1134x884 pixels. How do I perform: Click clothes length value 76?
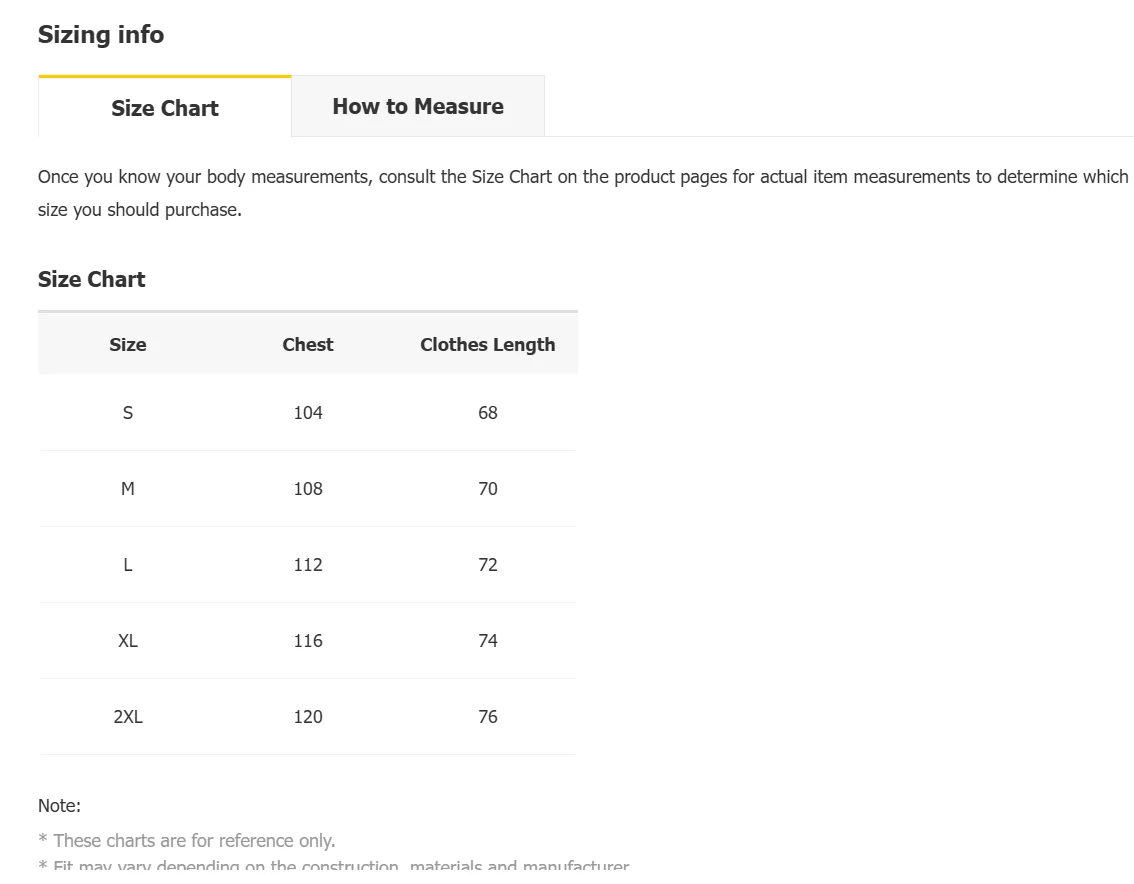[488, 717]
